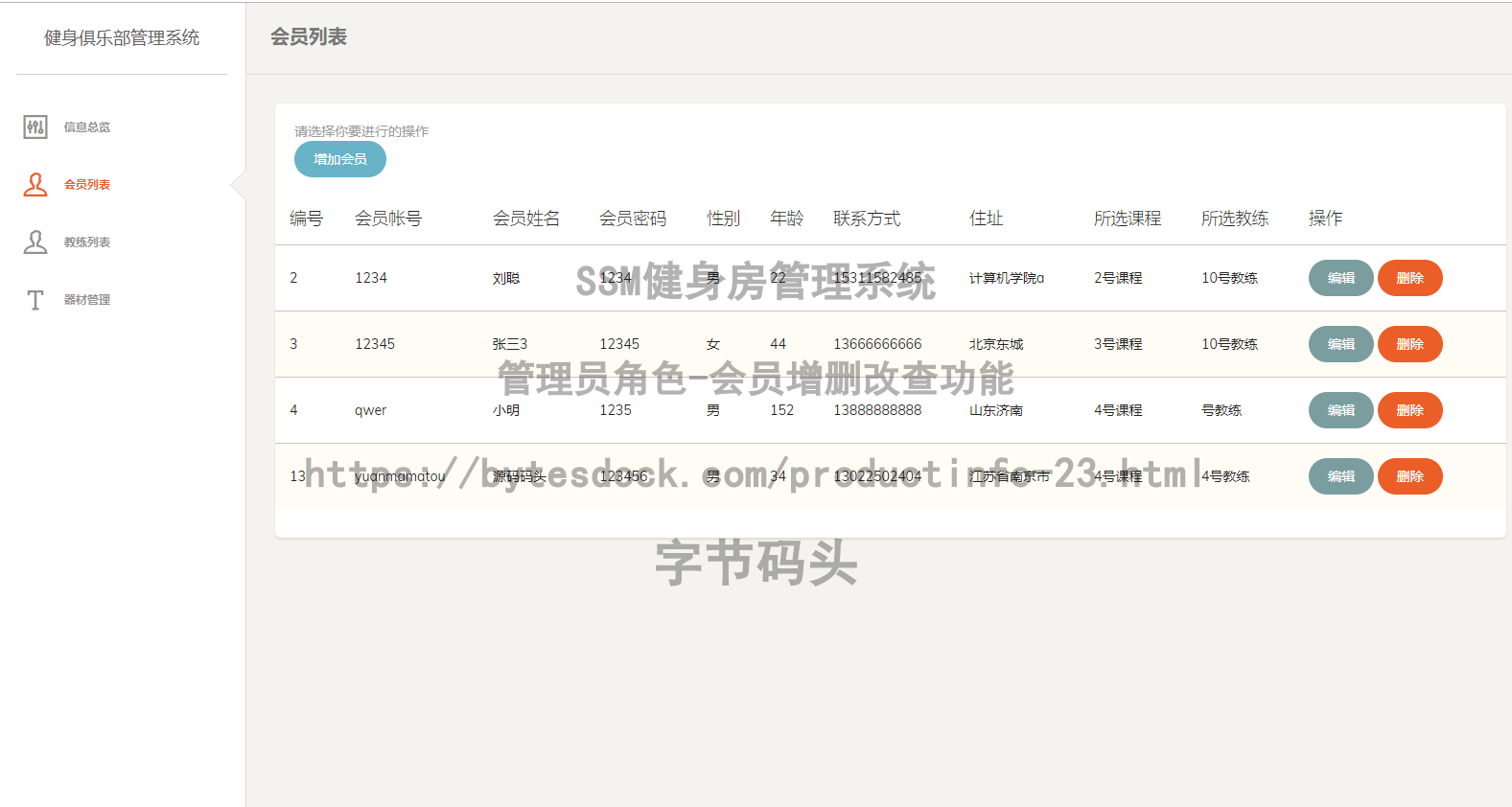Select the course cell 2号课程

click(1118, 278)
